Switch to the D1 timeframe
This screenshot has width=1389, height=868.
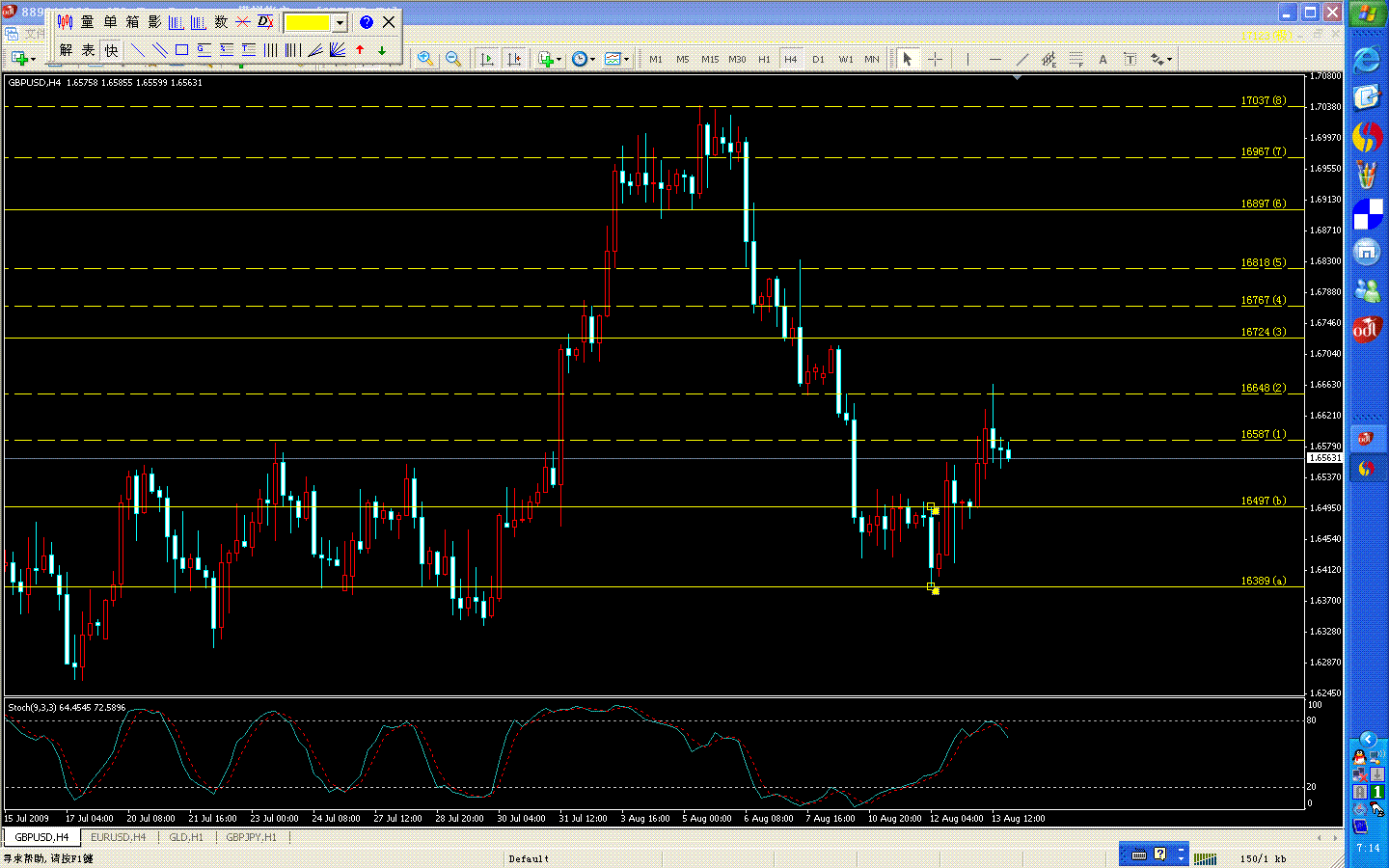(x=818, y=60)
